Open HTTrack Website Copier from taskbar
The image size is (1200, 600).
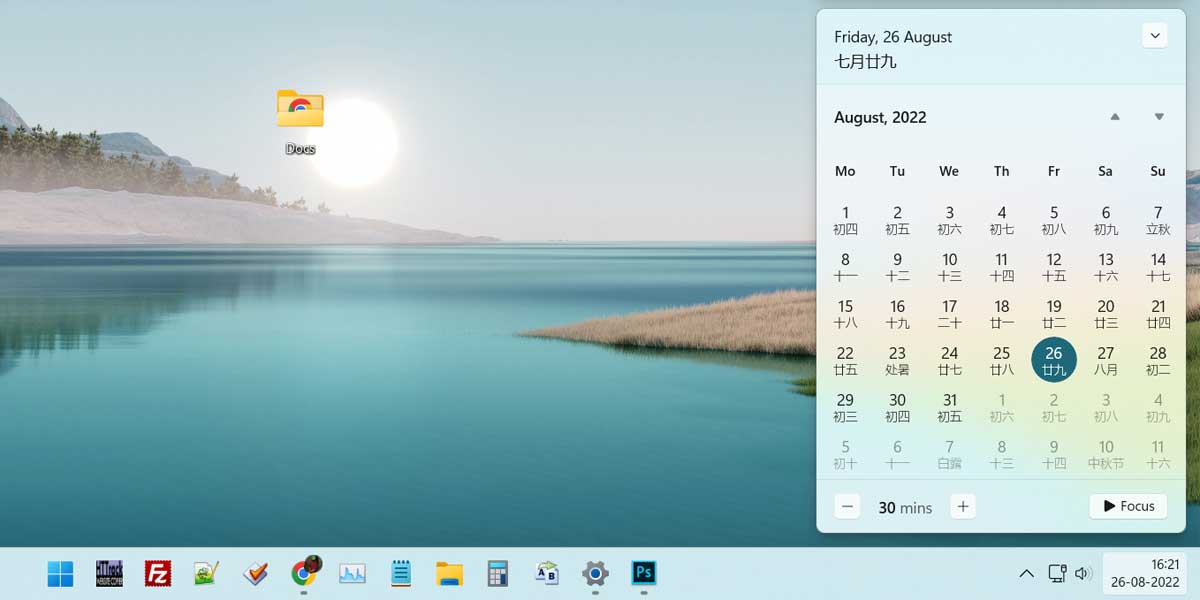point(109,573)
